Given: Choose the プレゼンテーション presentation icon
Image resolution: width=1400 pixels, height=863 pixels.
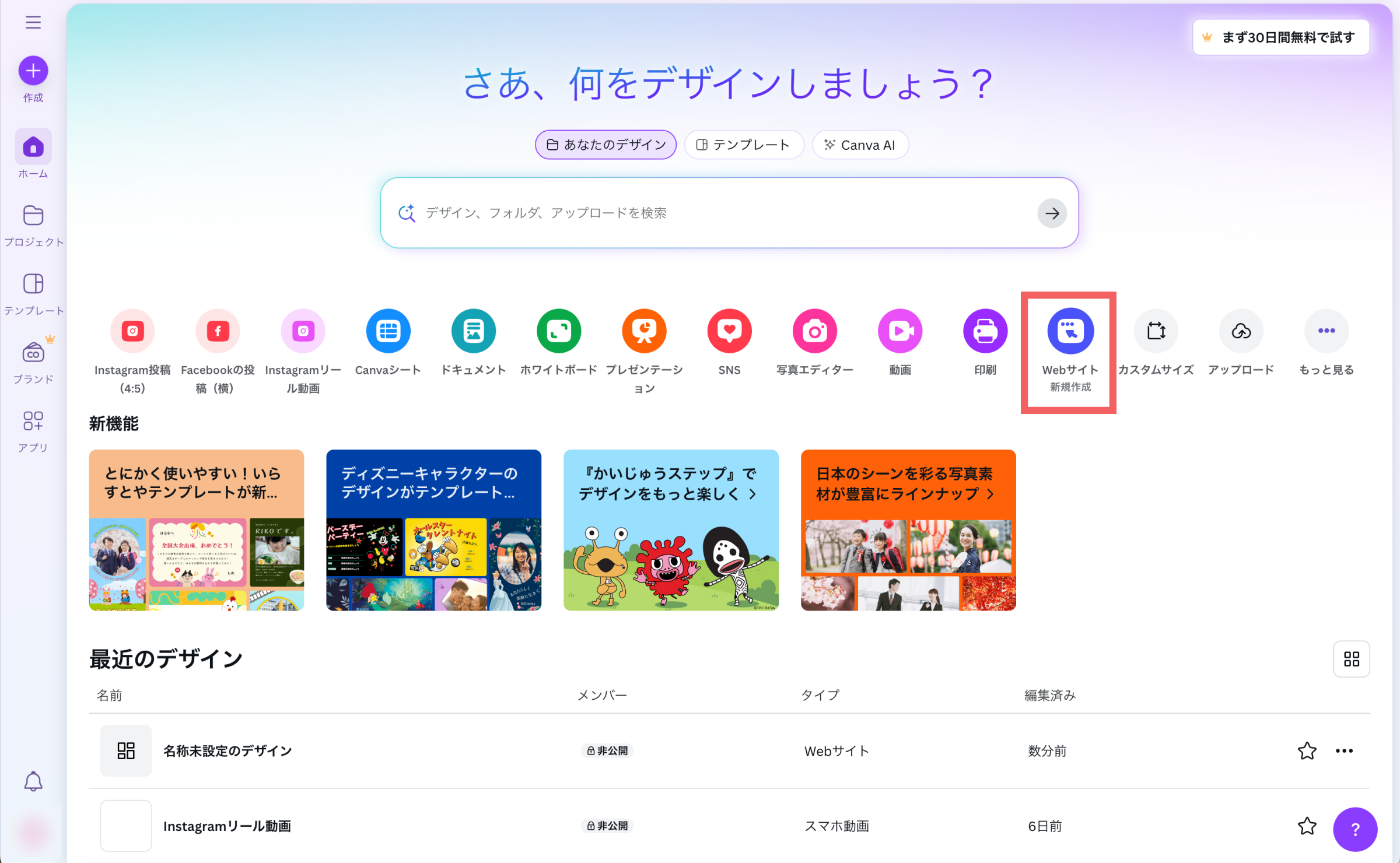Looking at the screenshot, I should (x=644, y=331).
